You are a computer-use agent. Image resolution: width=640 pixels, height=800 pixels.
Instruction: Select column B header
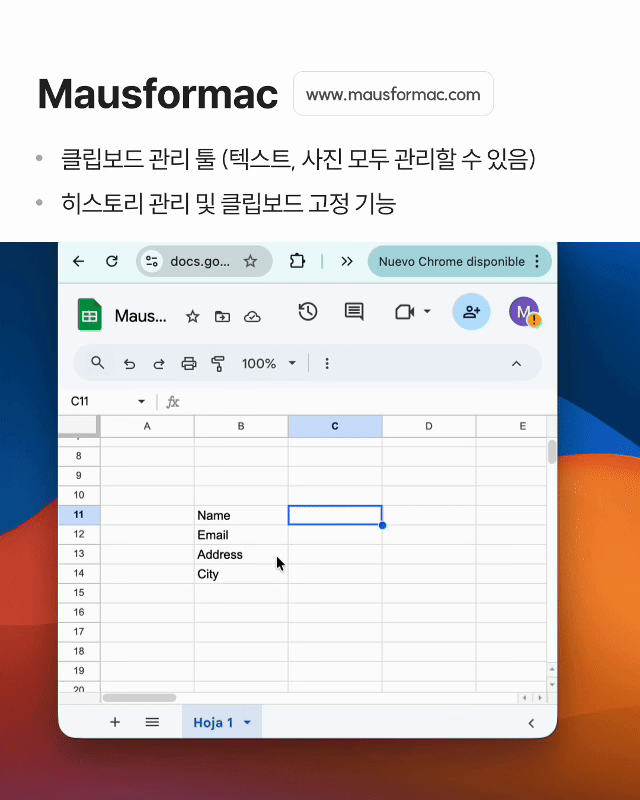tap(241, 427)
